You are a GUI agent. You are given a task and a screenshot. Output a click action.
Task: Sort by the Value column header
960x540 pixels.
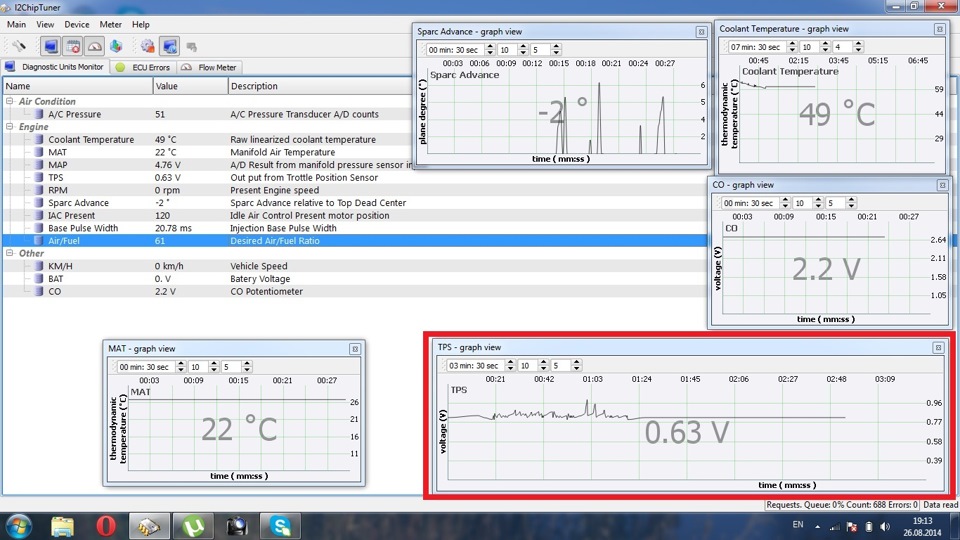coord(190,86)
